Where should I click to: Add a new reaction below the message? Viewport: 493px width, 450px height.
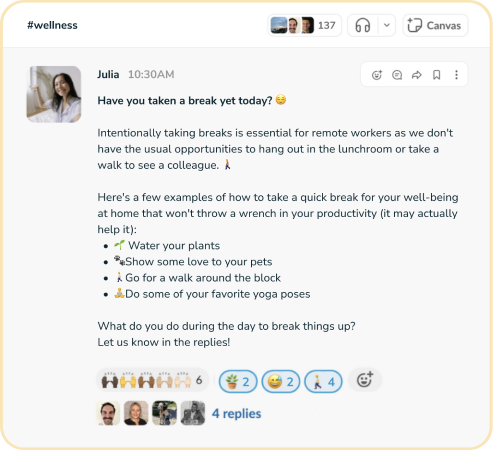[x=365, y=380]
